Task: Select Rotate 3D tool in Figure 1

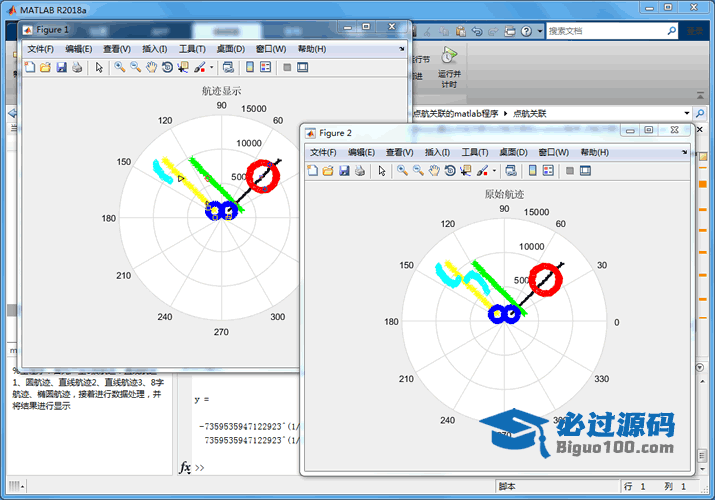Action: pos(167,67)
